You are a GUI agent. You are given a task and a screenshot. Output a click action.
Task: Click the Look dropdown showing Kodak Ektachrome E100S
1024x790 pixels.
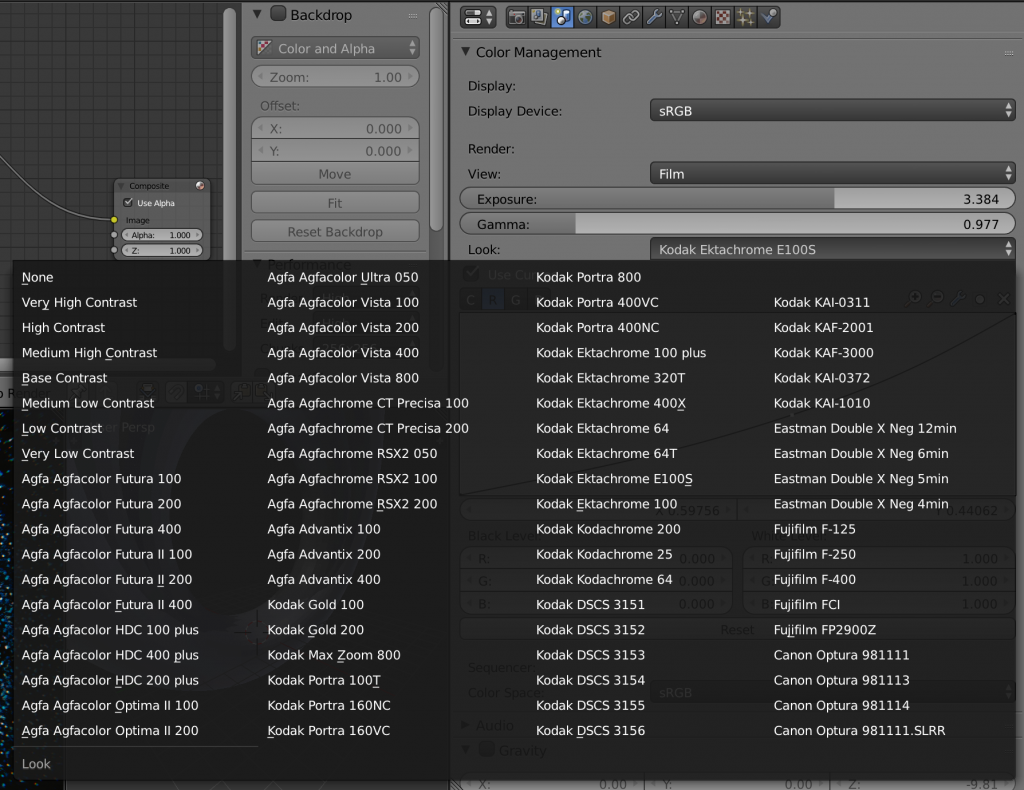pos(832,249)
